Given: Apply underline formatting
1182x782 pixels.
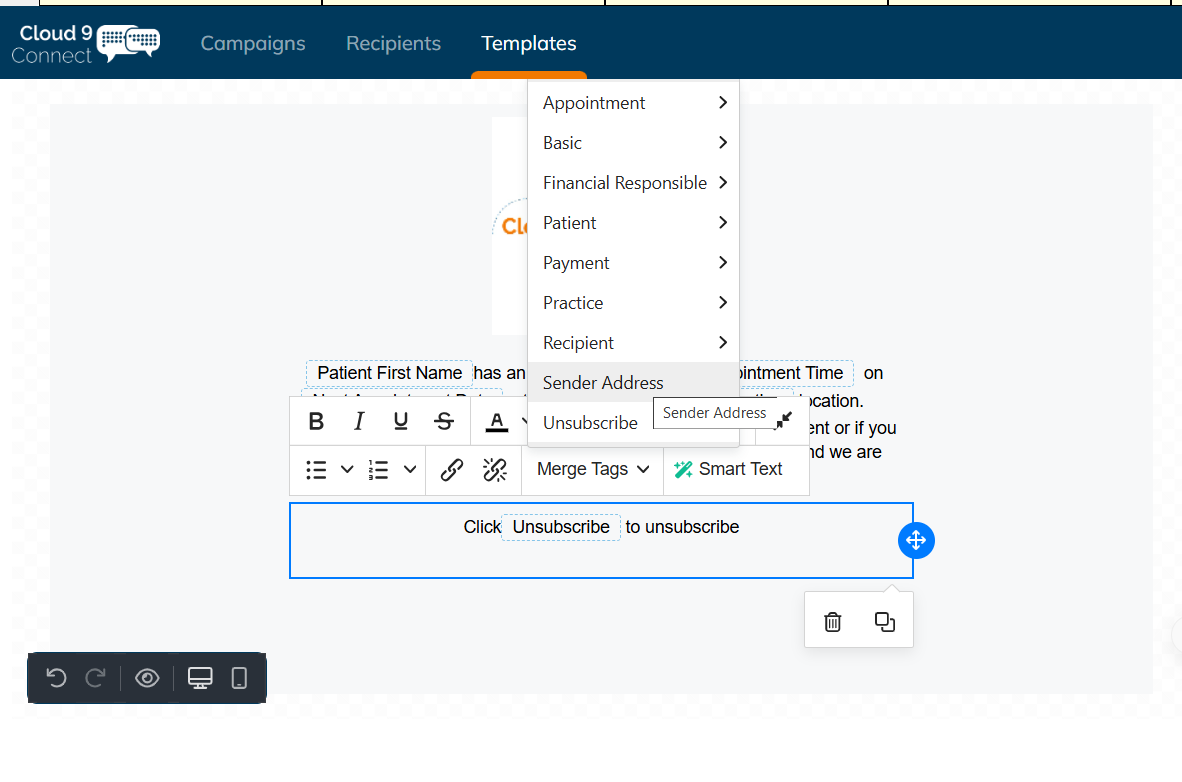Looking at the screenshot, I should pos(400,421).
